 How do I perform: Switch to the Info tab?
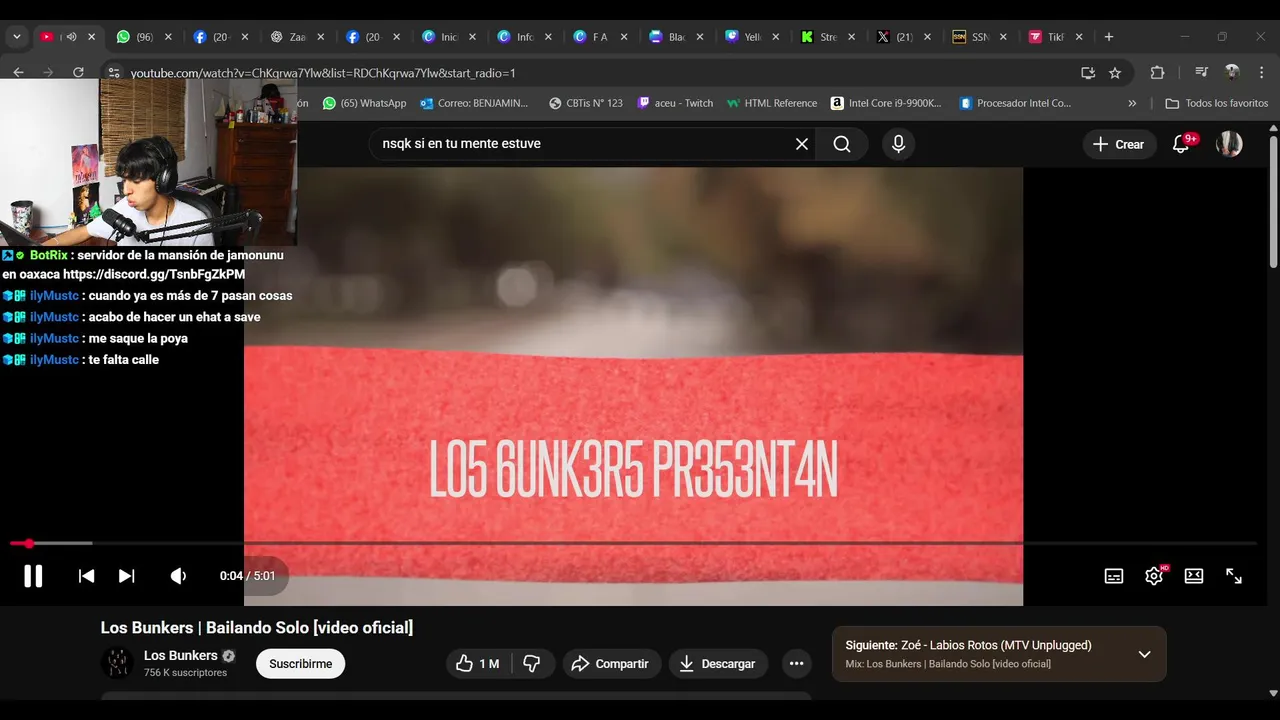point(525,37)
